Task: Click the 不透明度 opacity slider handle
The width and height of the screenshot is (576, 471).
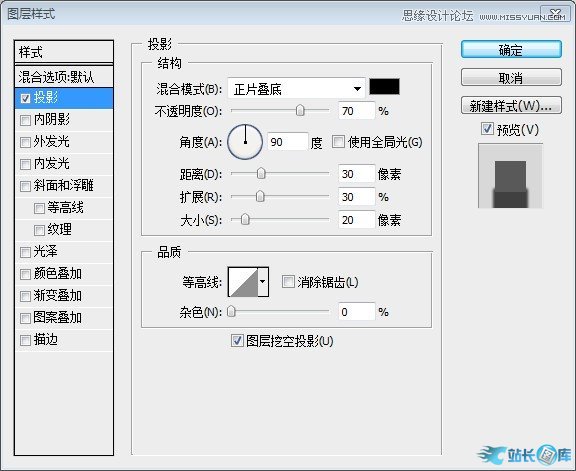Action: 300,110
